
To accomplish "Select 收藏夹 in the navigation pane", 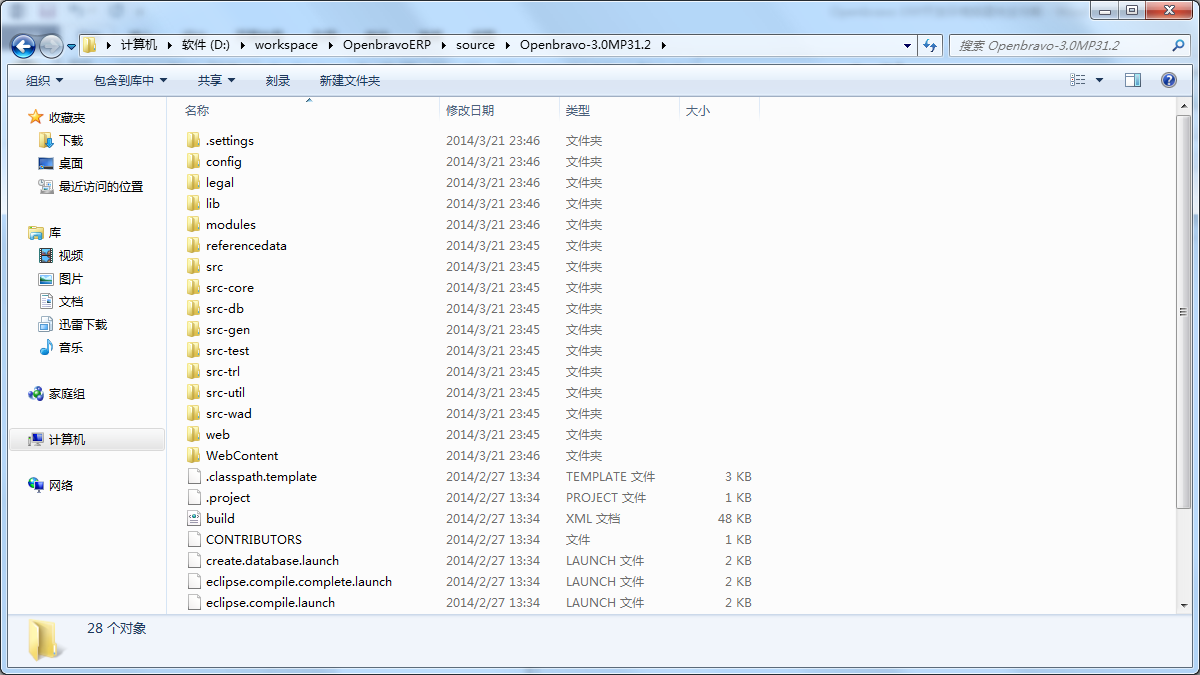I will point(67,118).
